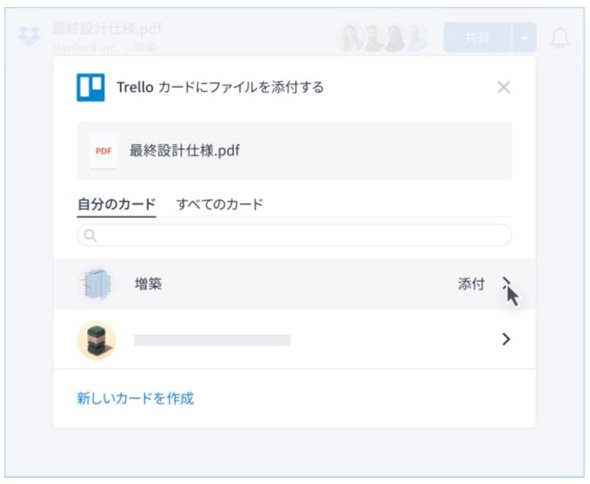
Task: Click the 増築 card building thumbnail
Action: tap(97, 284)
